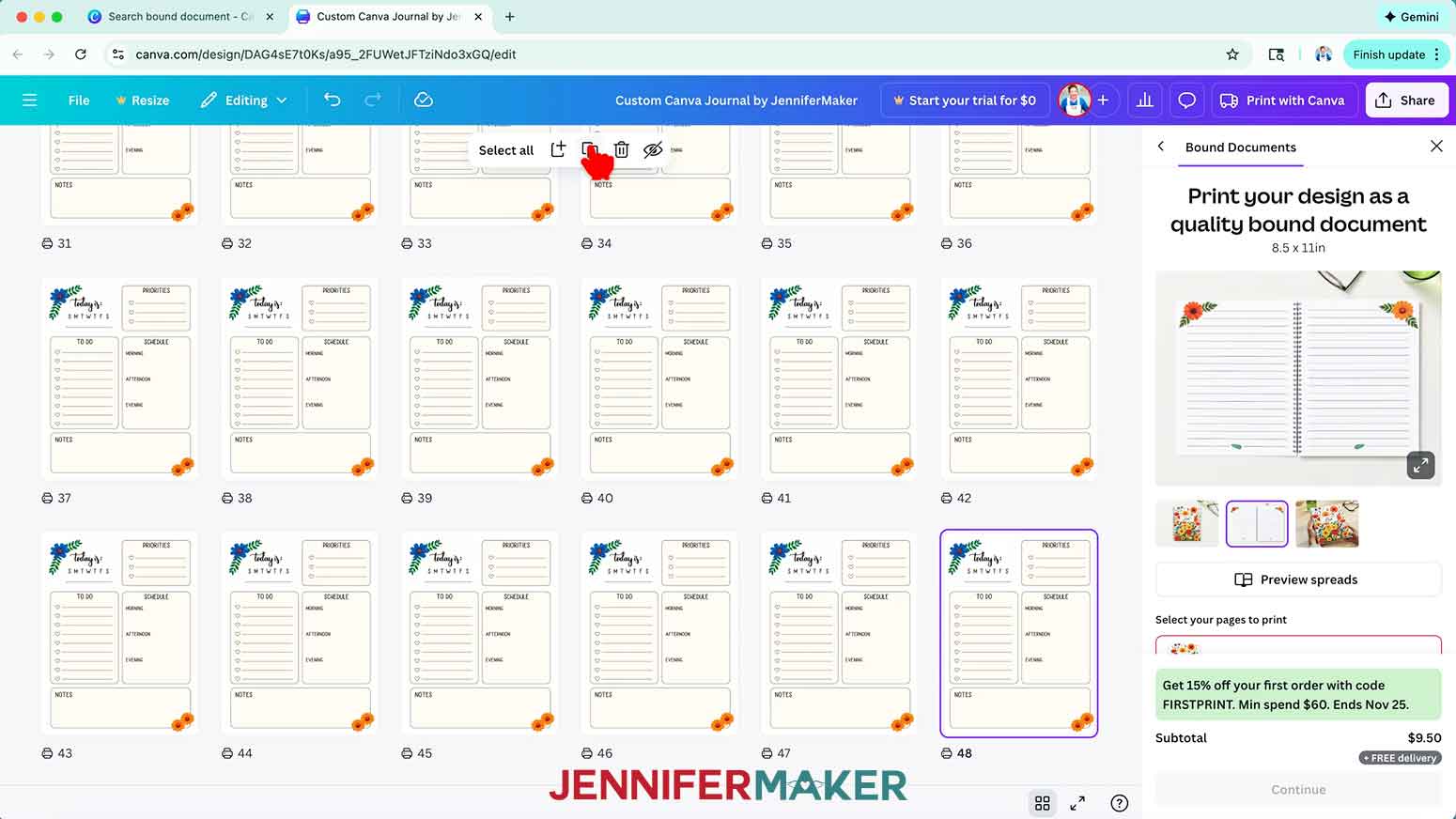Go back in browser history

click(x=18, y=54)
